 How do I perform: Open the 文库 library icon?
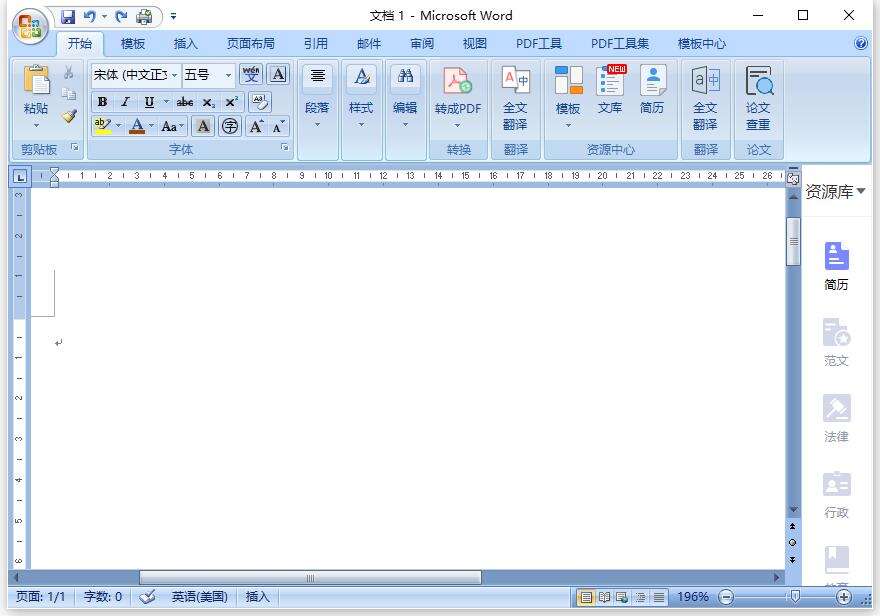[609, 90]
